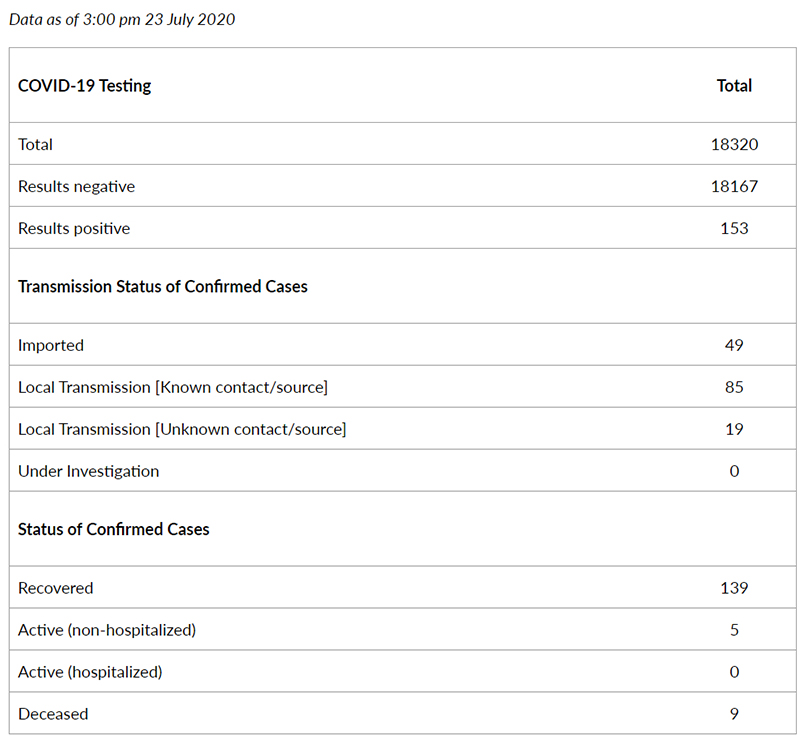The width and height of the screenshot is (800, 737).
Task: Click the Recovered count 139
Action: (x=734, y=588)
